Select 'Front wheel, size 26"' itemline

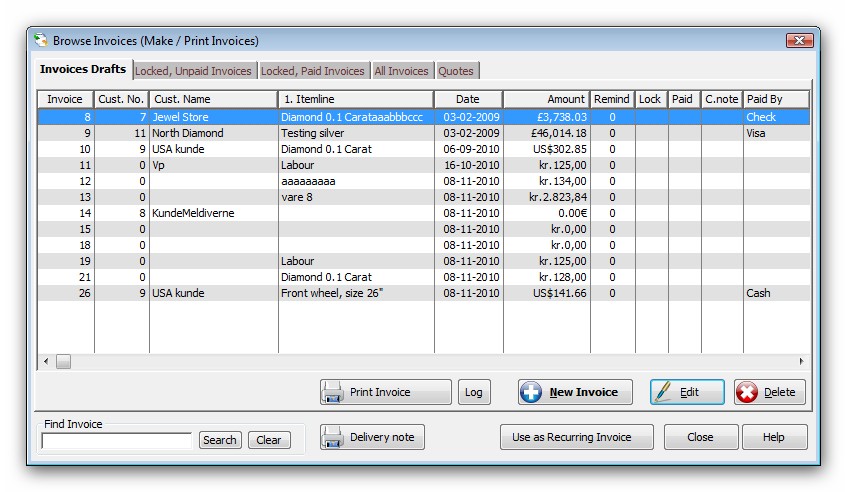pyautogui.click(x=356, y=293)
